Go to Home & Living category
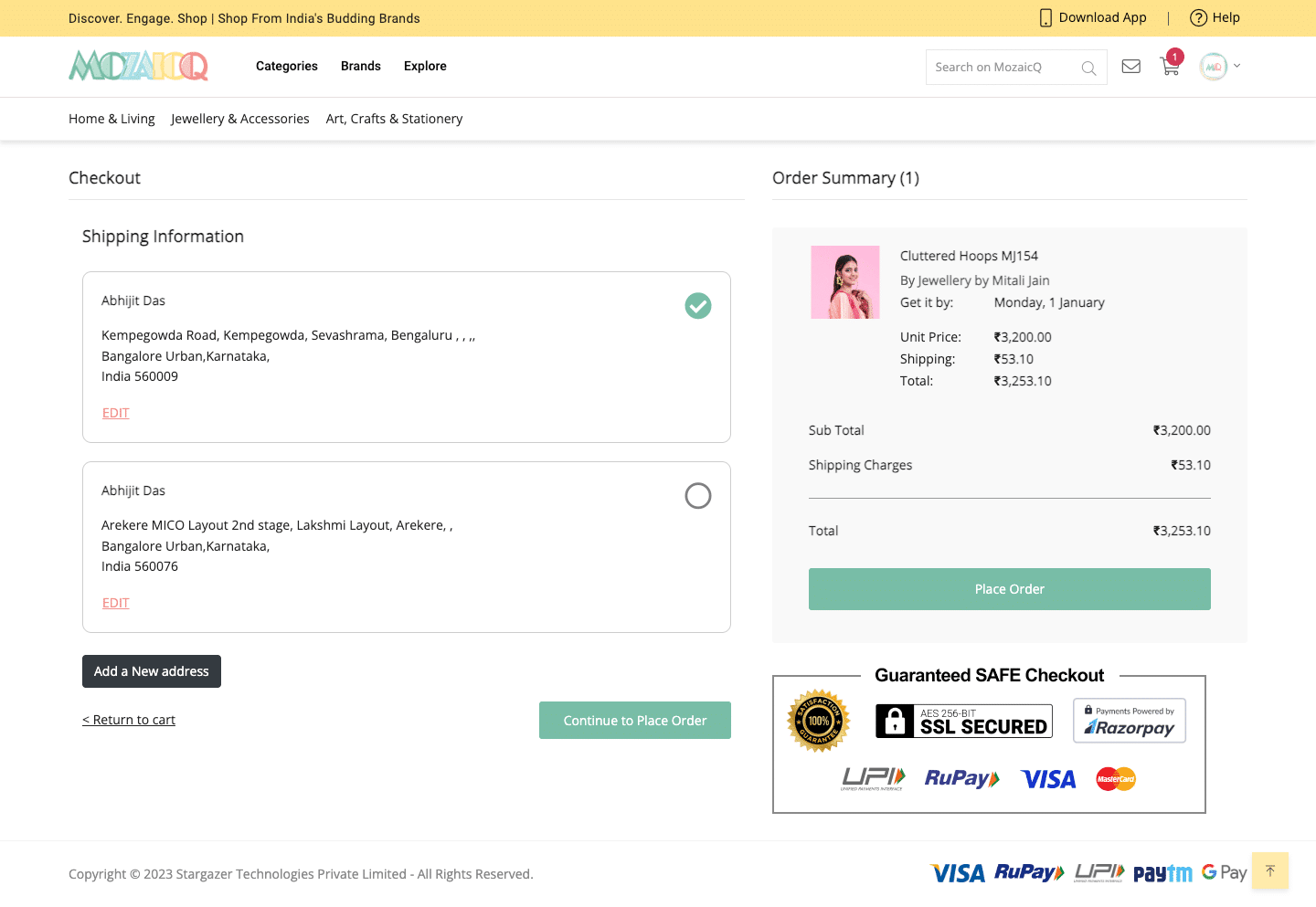This screenshot has height=907, width=1316. pyautogui.click(x=111, y=119)
